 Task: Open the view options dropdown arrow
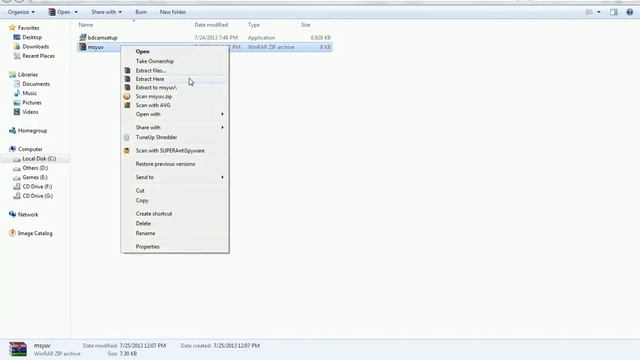pos(599,12)
